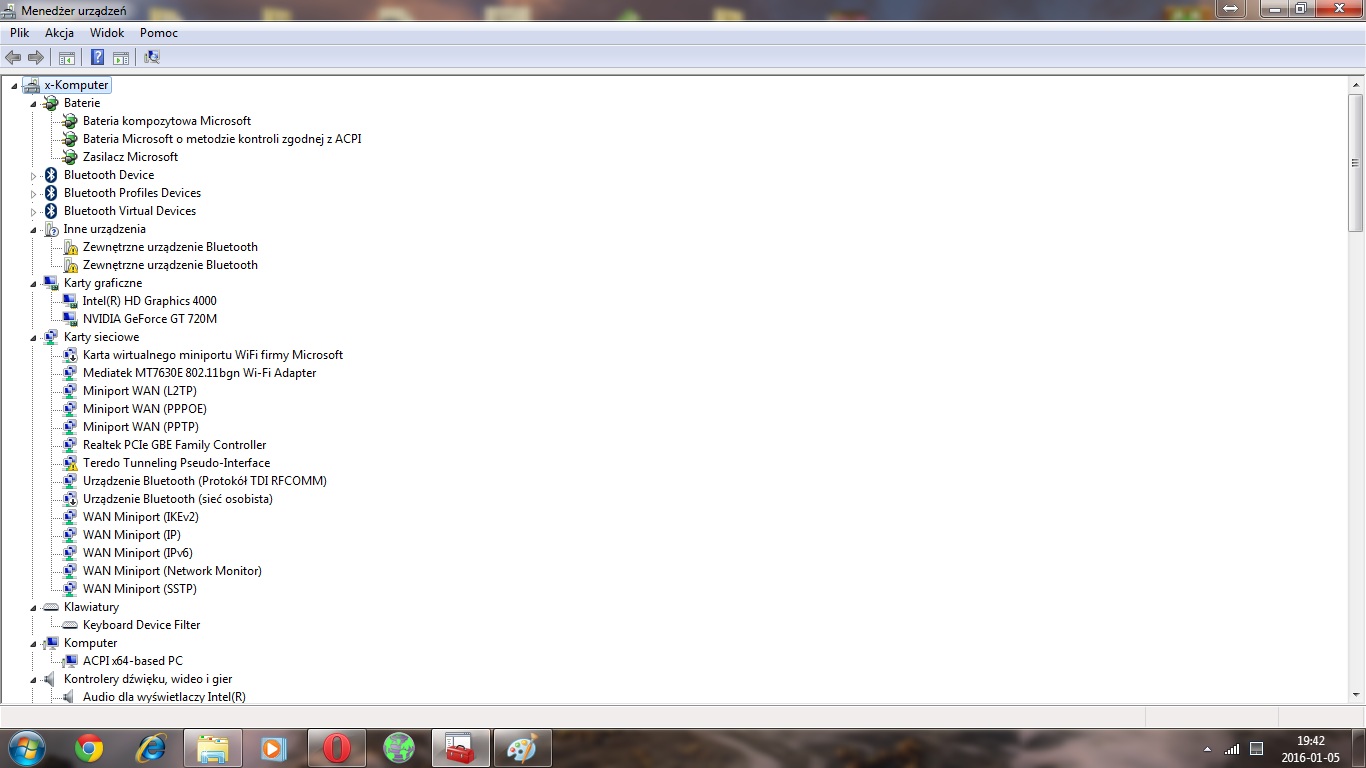Image resolution: width=1366 pixels, height=768 pixels.
Task: Toggle the console tree toolbar icon
Action: (x=67, y=57)
